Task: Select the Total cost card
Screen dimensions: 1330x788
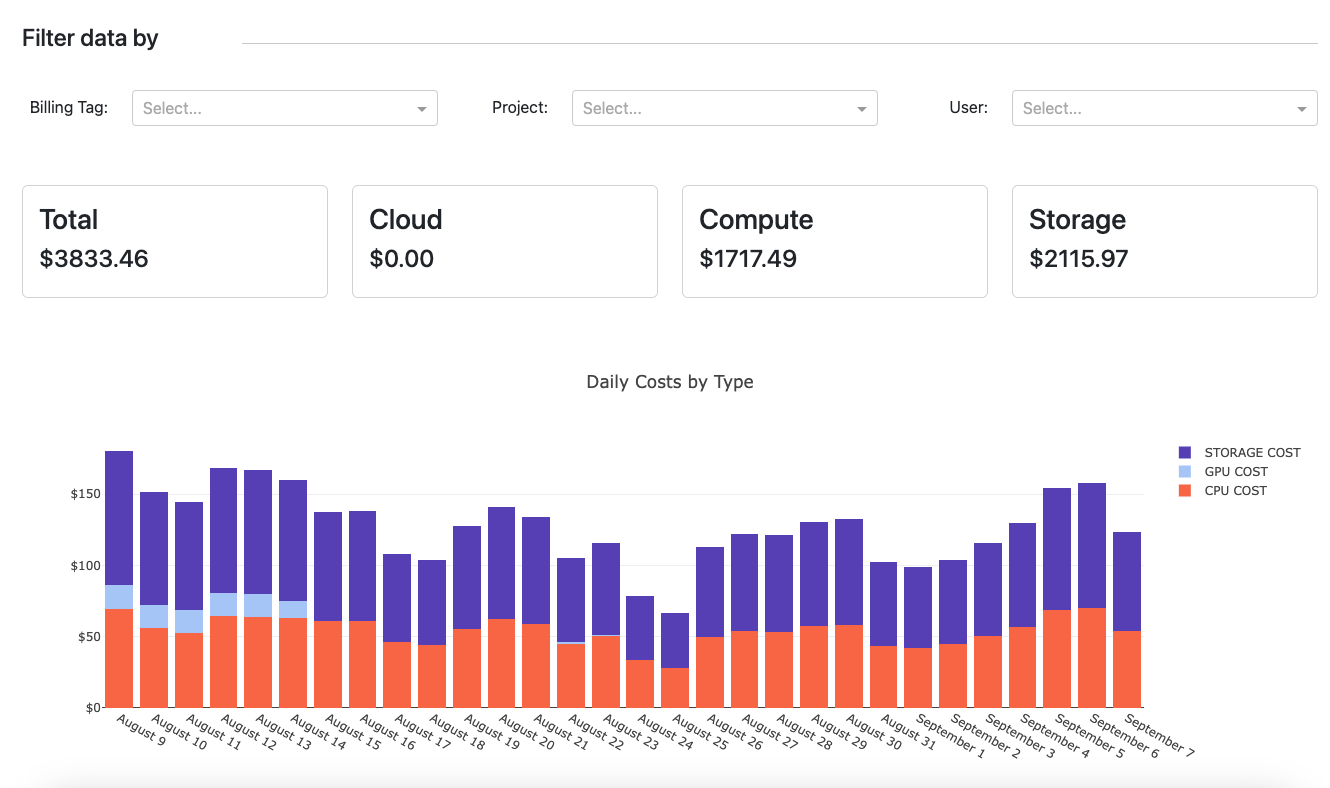Action: pyautogui.click(x=175, y=241)
